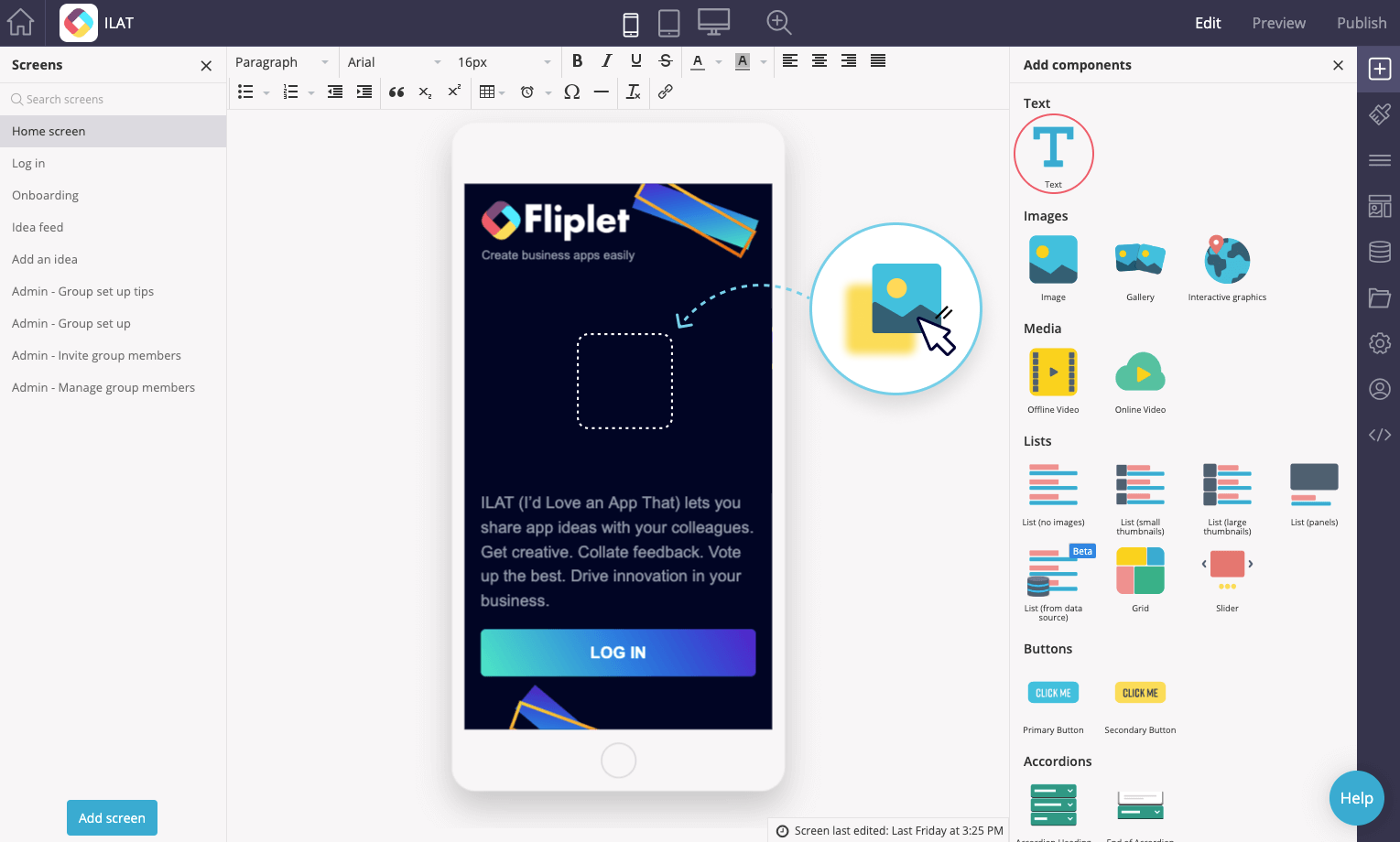1400x842 pixels.
Task: Select the Onboarding screen
Action: (113, 195)
